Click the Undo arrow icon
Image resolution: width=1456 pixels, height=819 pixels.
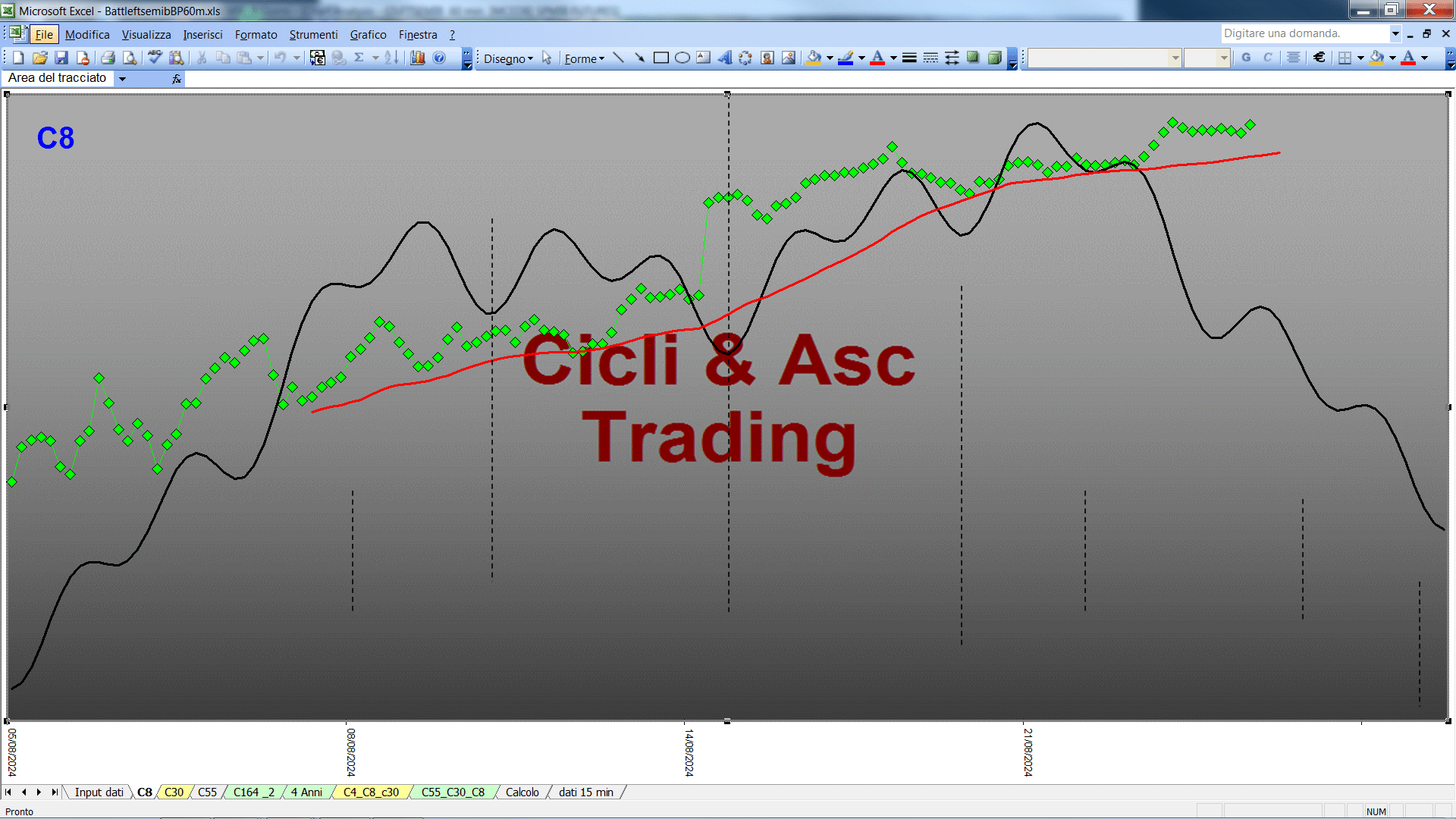281,58
